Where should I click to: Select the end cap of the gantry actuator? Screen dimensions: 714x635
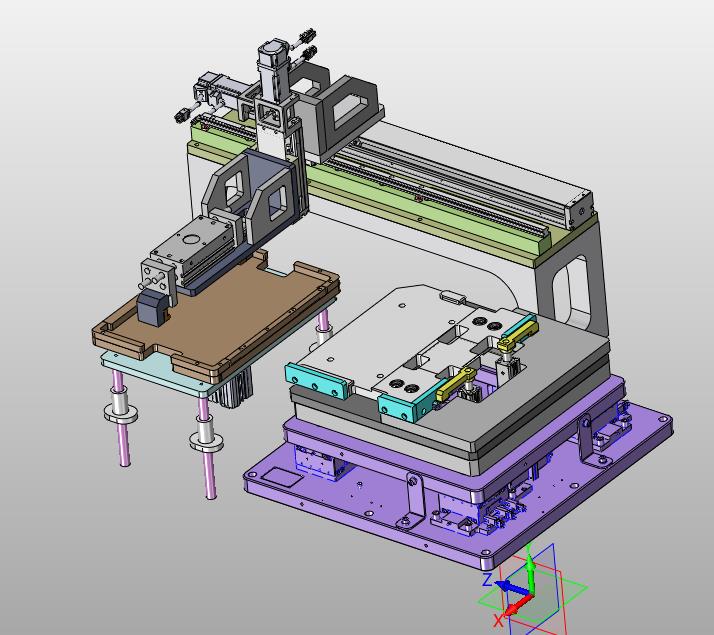pyautogui.click(x=579, y=210)
